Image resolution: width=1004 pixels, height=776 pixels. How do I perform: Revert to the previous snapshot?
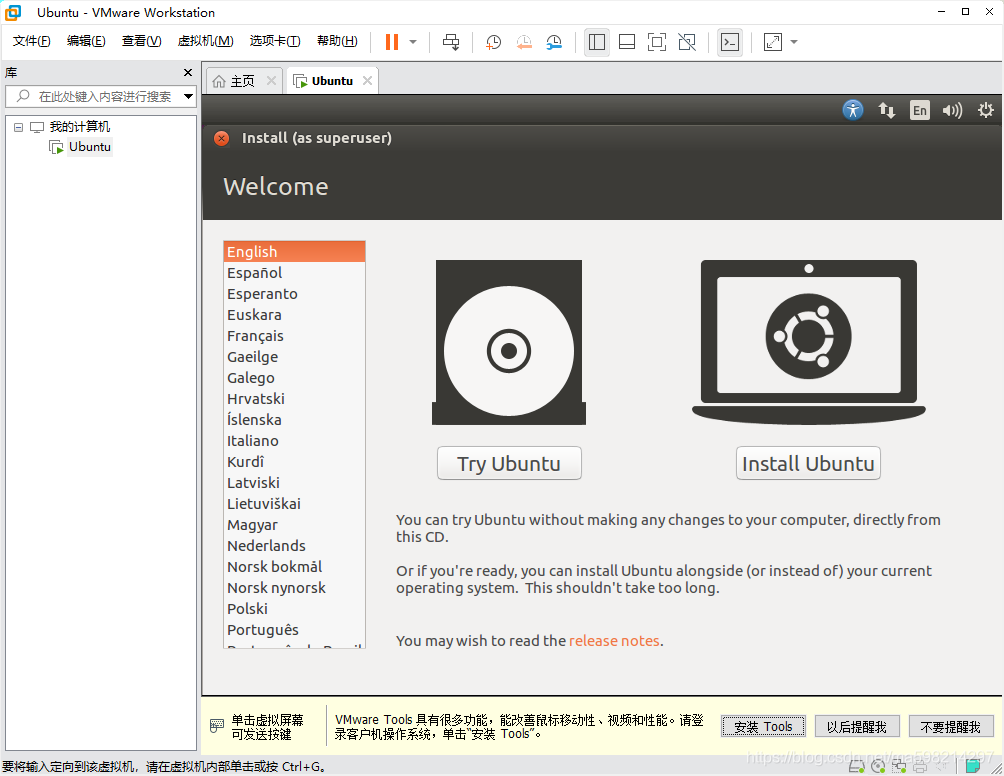point(524,42)
